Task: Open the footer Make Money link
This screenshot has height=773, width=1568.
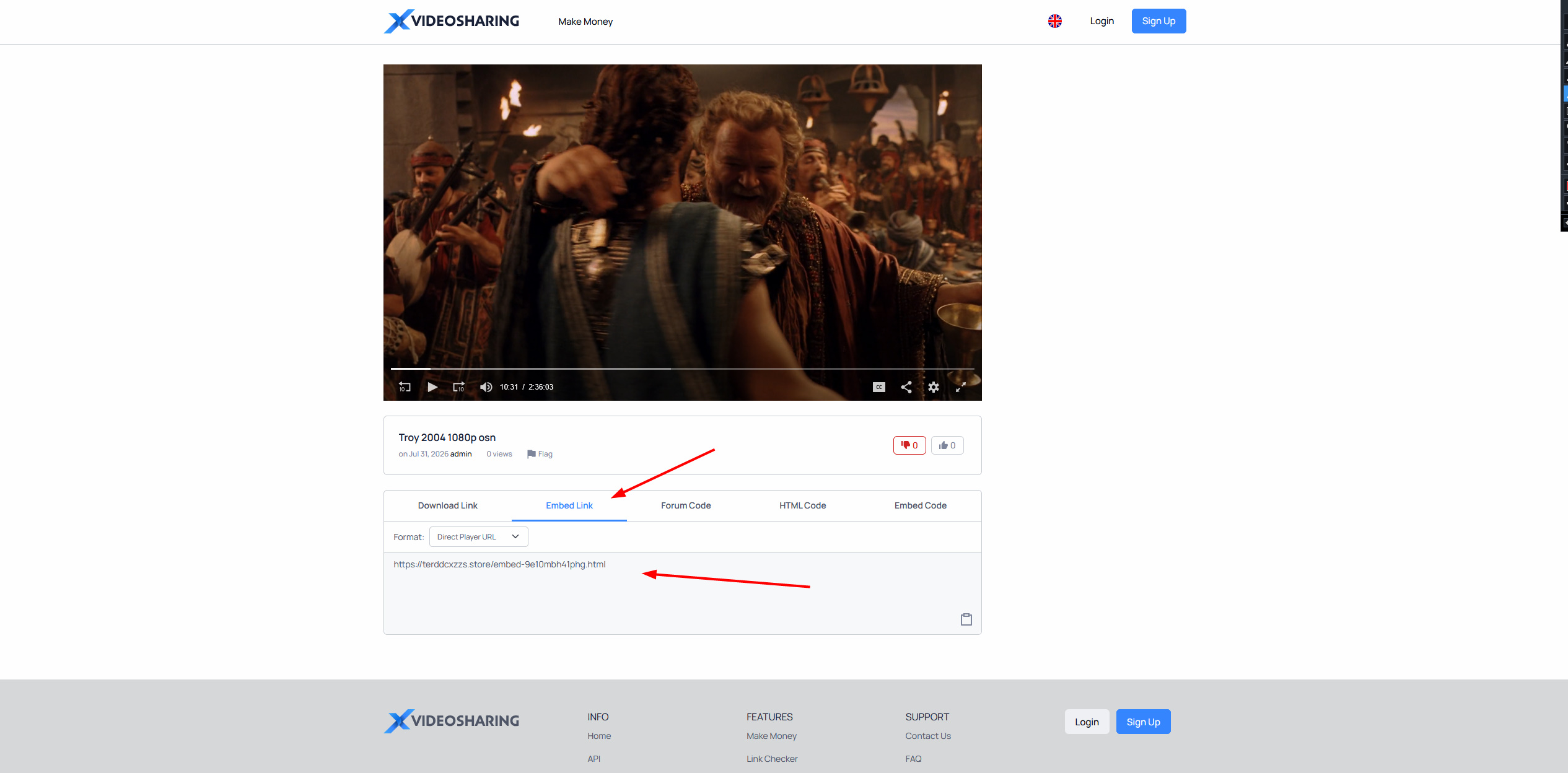Action: [x=772, y=736]
